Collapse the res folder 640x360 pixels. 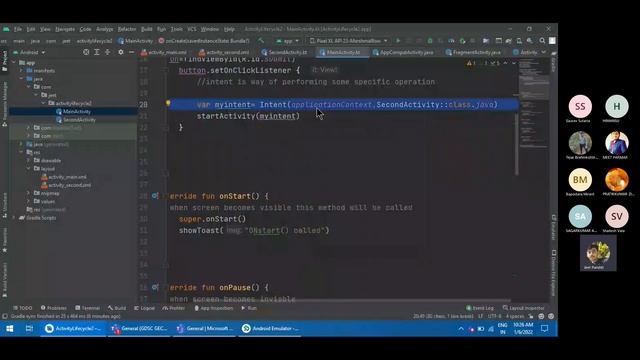[22, 152]
